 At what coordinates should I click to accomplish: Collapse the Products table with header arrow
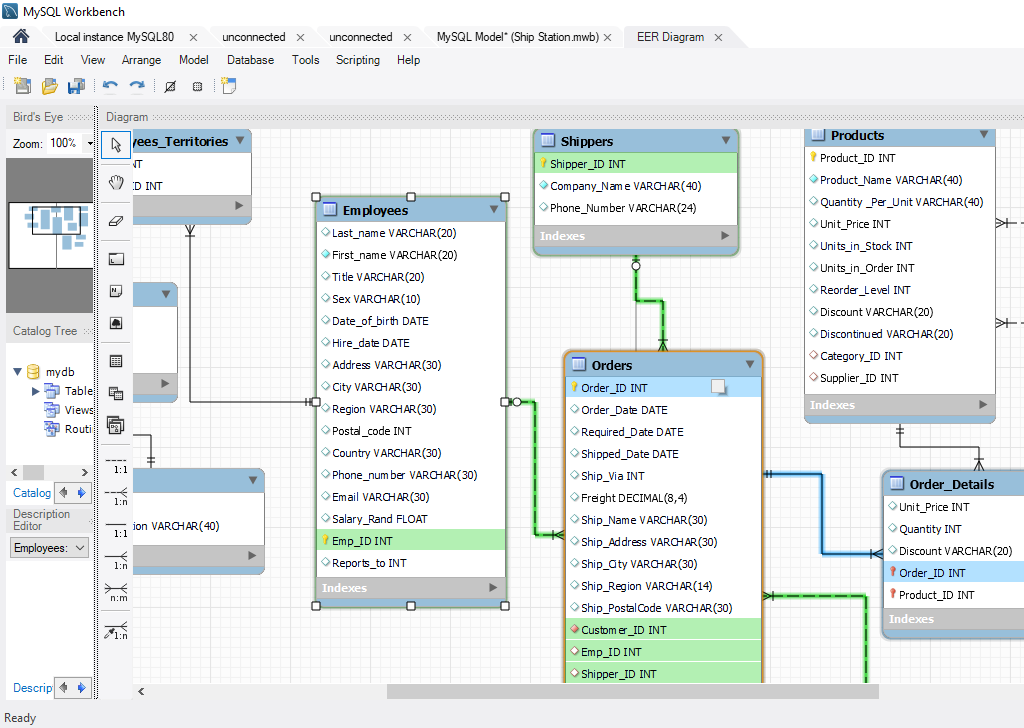984,135
